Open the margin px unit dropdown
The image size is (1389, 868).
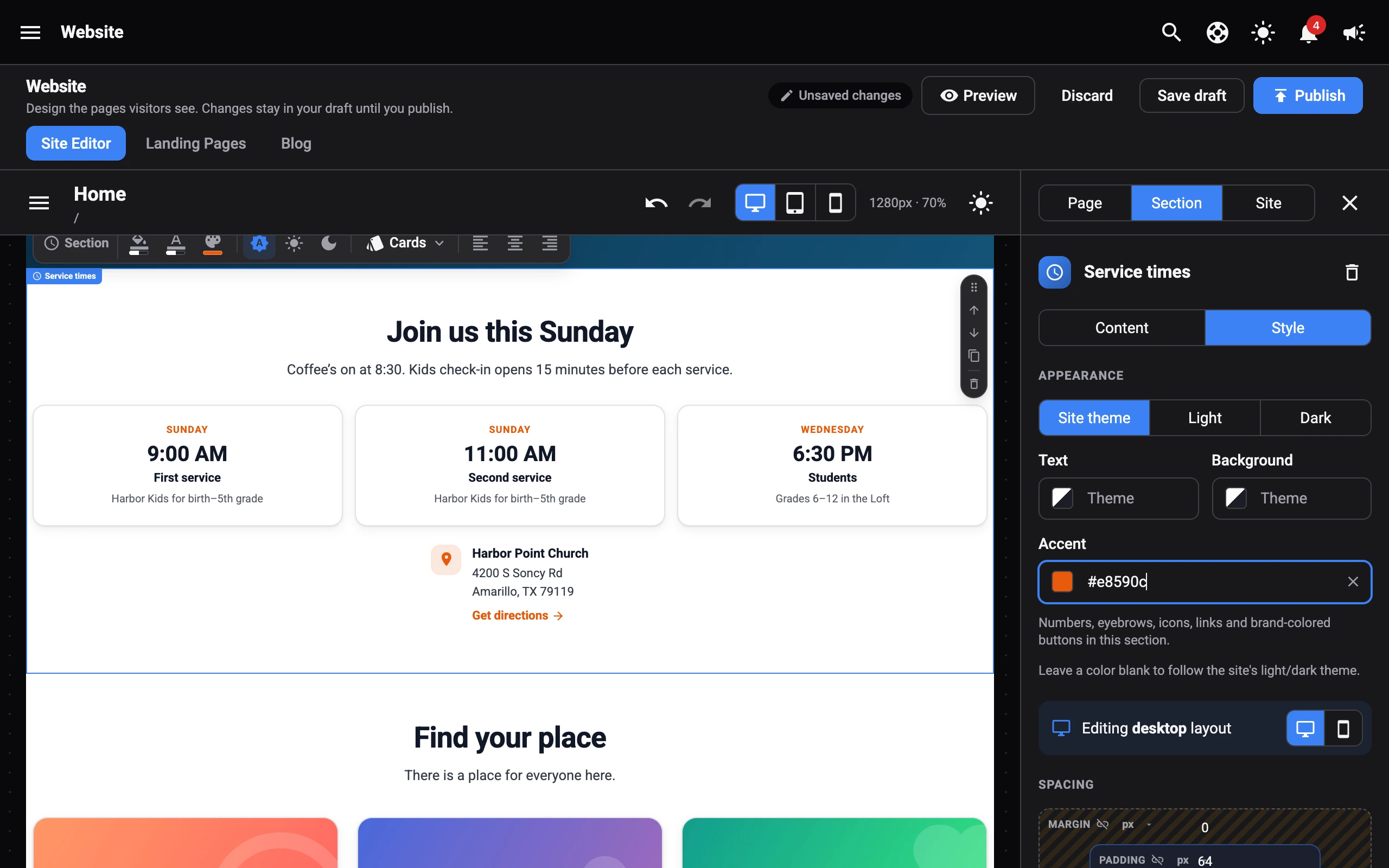tap(1137, 825)
